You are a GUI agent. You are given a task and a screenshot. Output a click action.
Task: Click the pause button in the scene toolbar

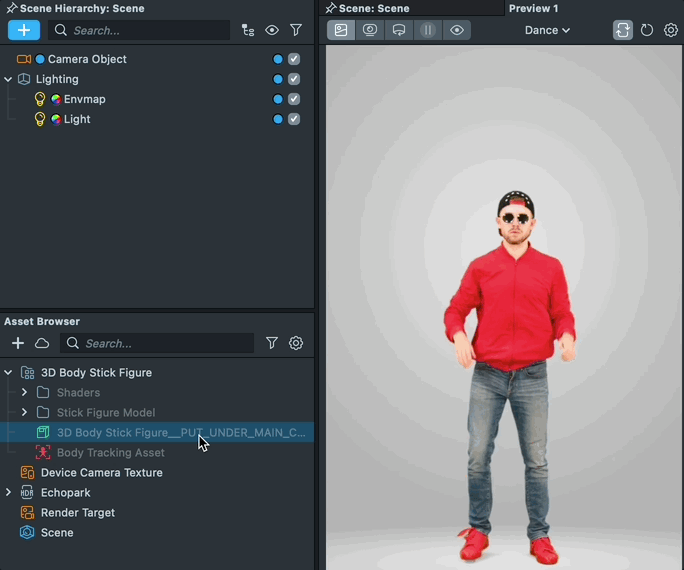[x=428, y=30]
